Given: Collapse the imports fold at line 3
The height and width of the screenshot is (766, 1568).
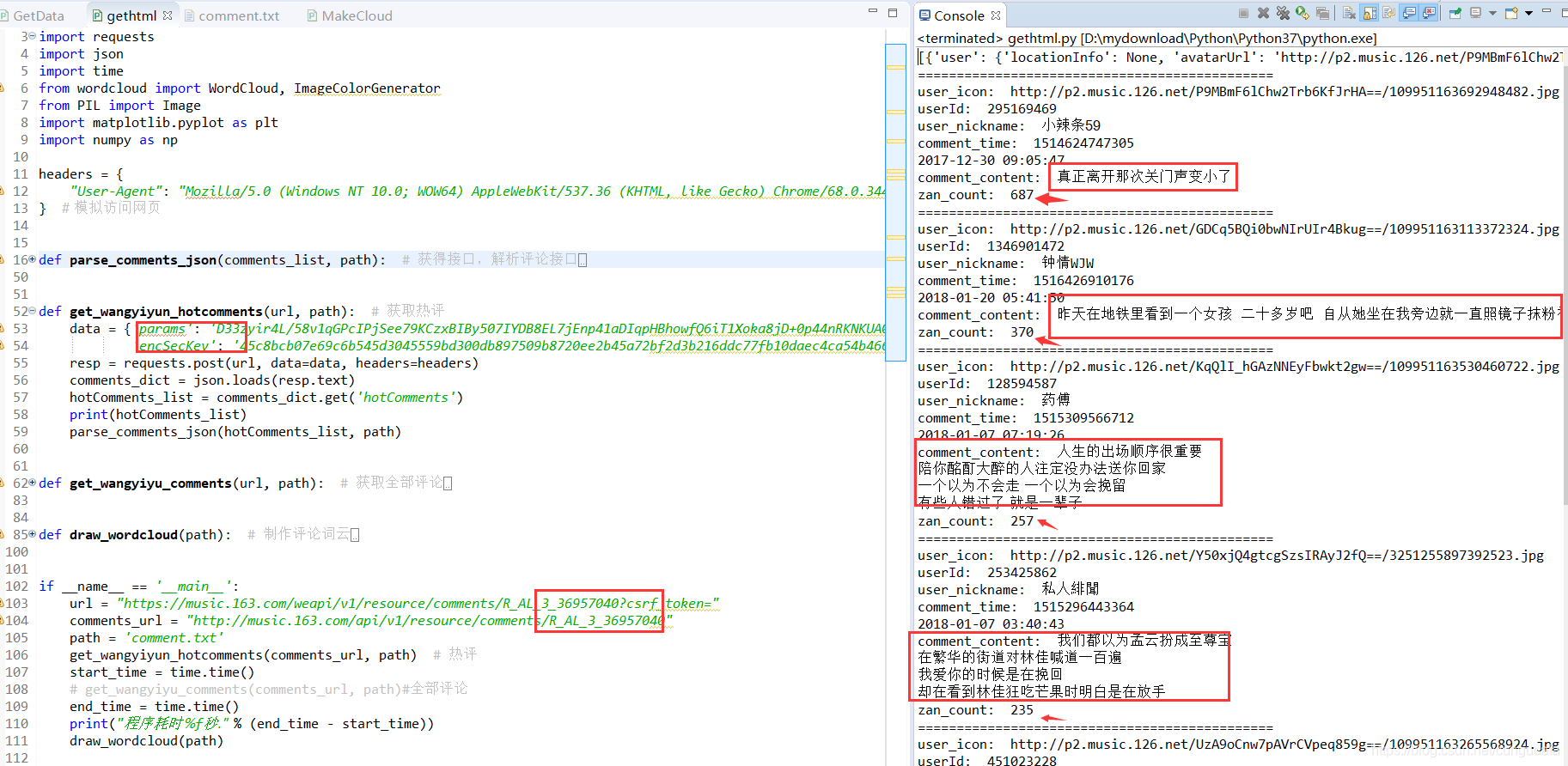Looking at the screenshot, I should pos(33,36).
